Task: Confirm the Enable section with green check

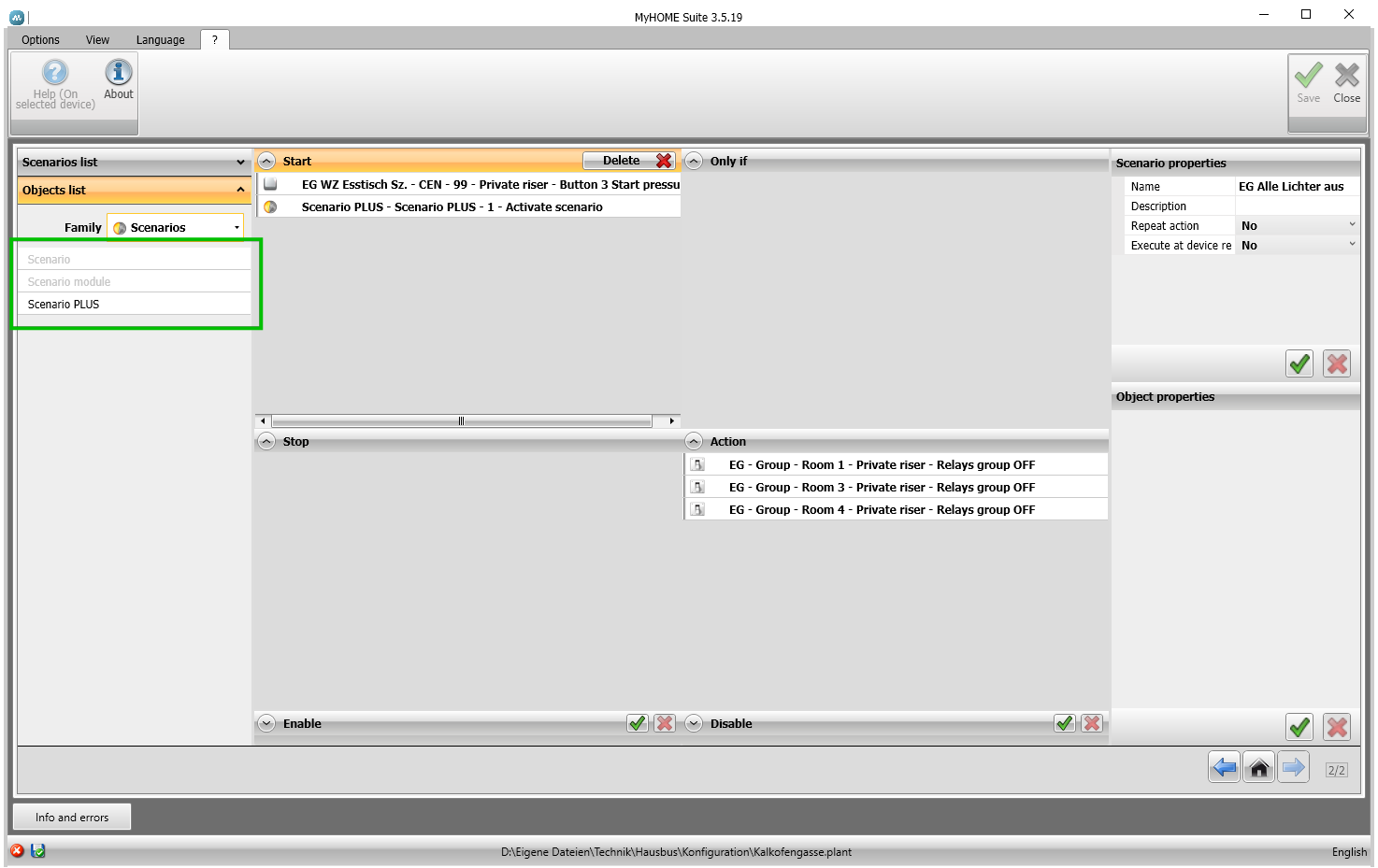Action: [638, 723]
